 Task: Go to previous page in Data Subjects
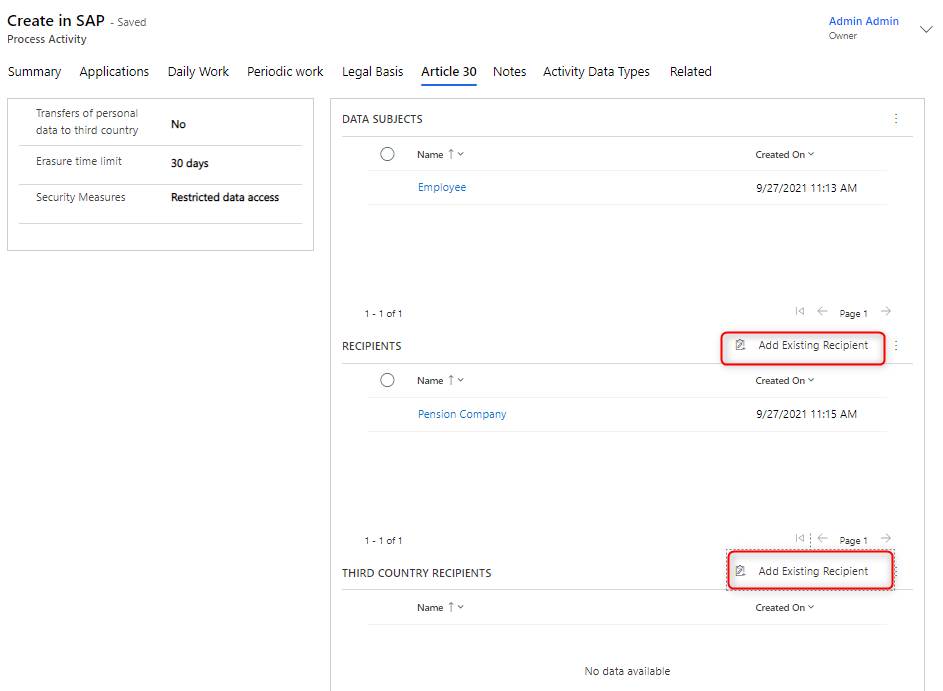(822, 312)
